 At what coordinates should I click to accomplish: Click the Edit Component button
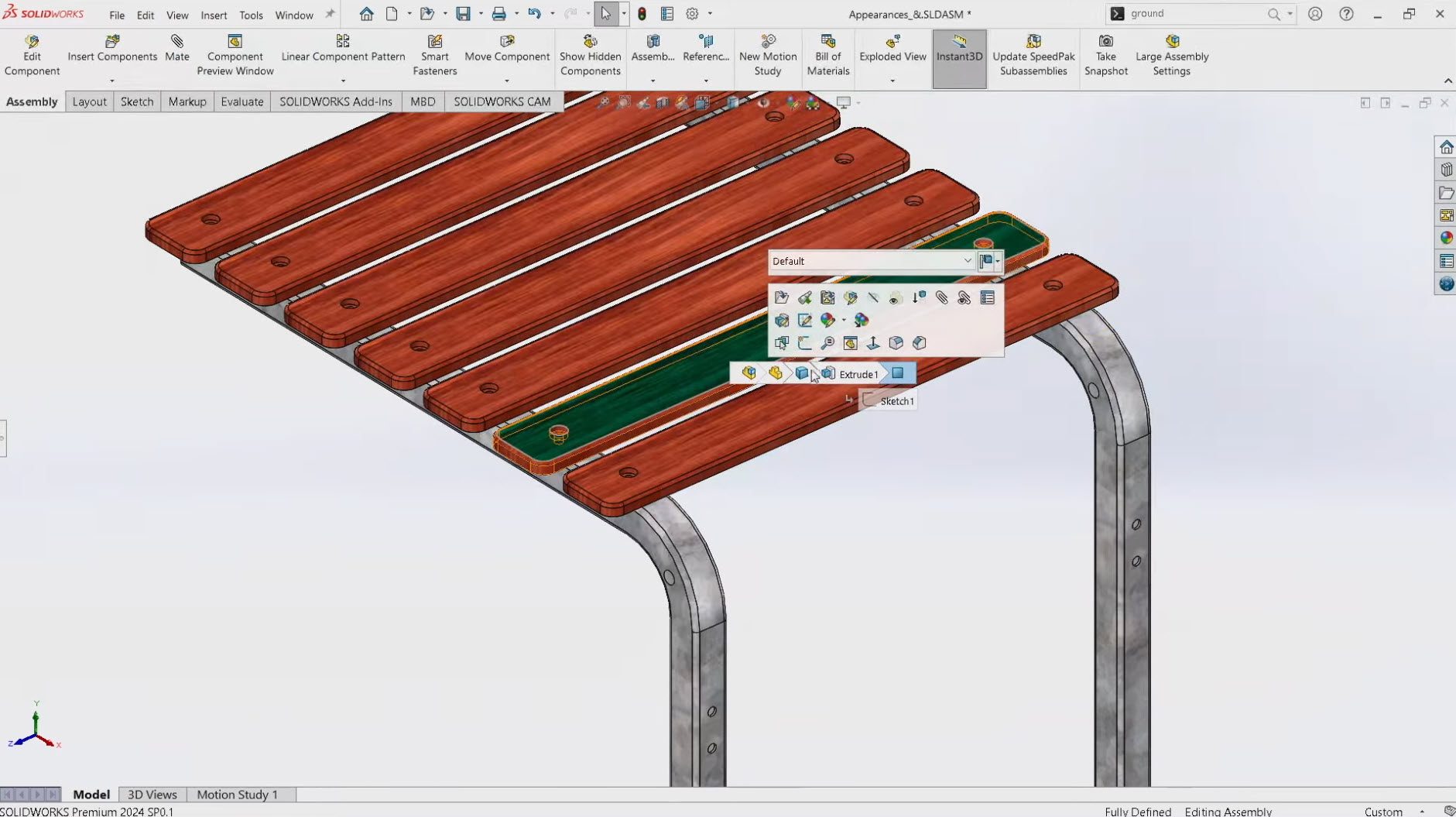[x=32, y=54]
